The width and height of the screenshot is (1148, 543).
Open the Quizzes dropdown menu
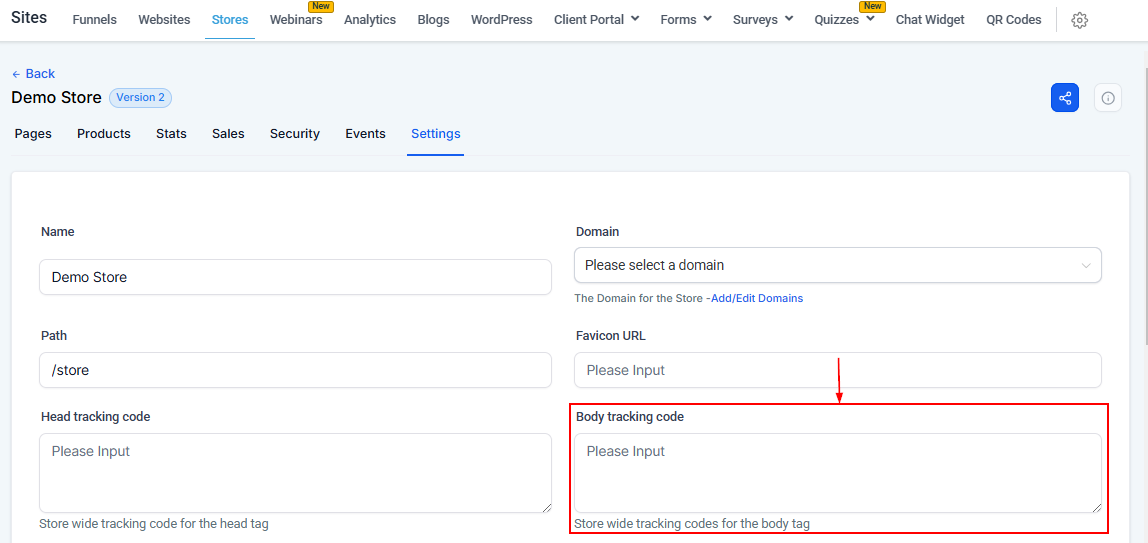(844, 20)
